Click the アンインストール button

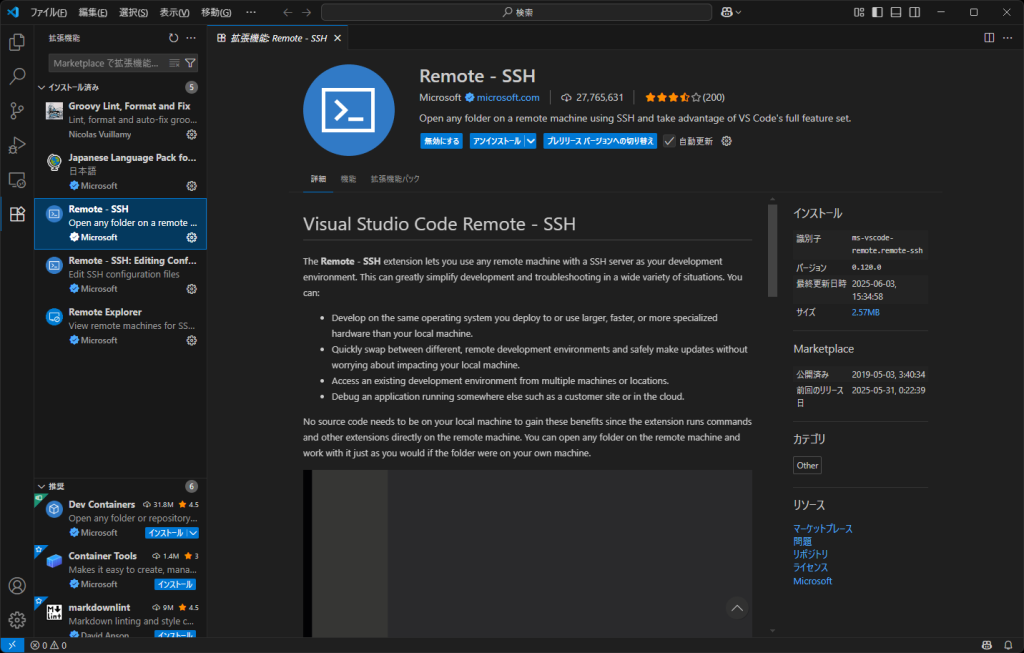pos(497,141)
